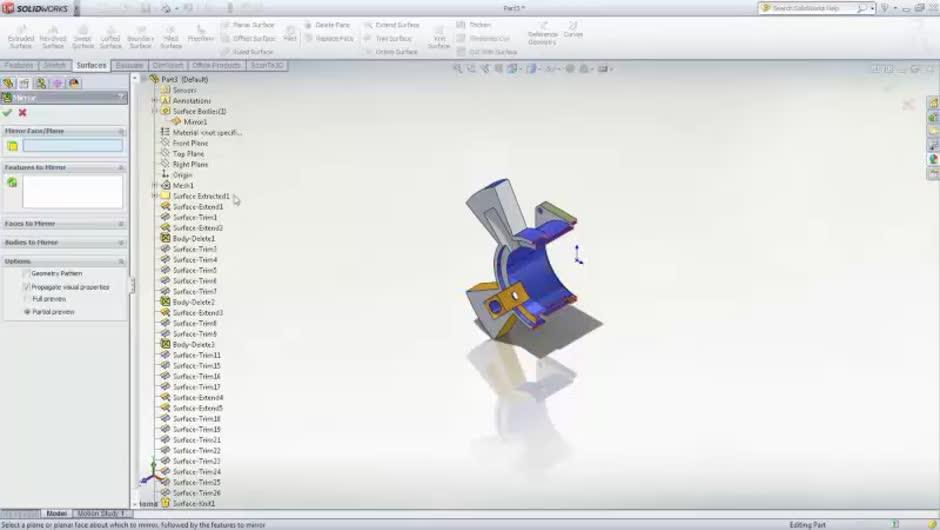
Task: Click the Body-Delete1 feature icon
Action: pyautogui.click(x=165, y=239)
